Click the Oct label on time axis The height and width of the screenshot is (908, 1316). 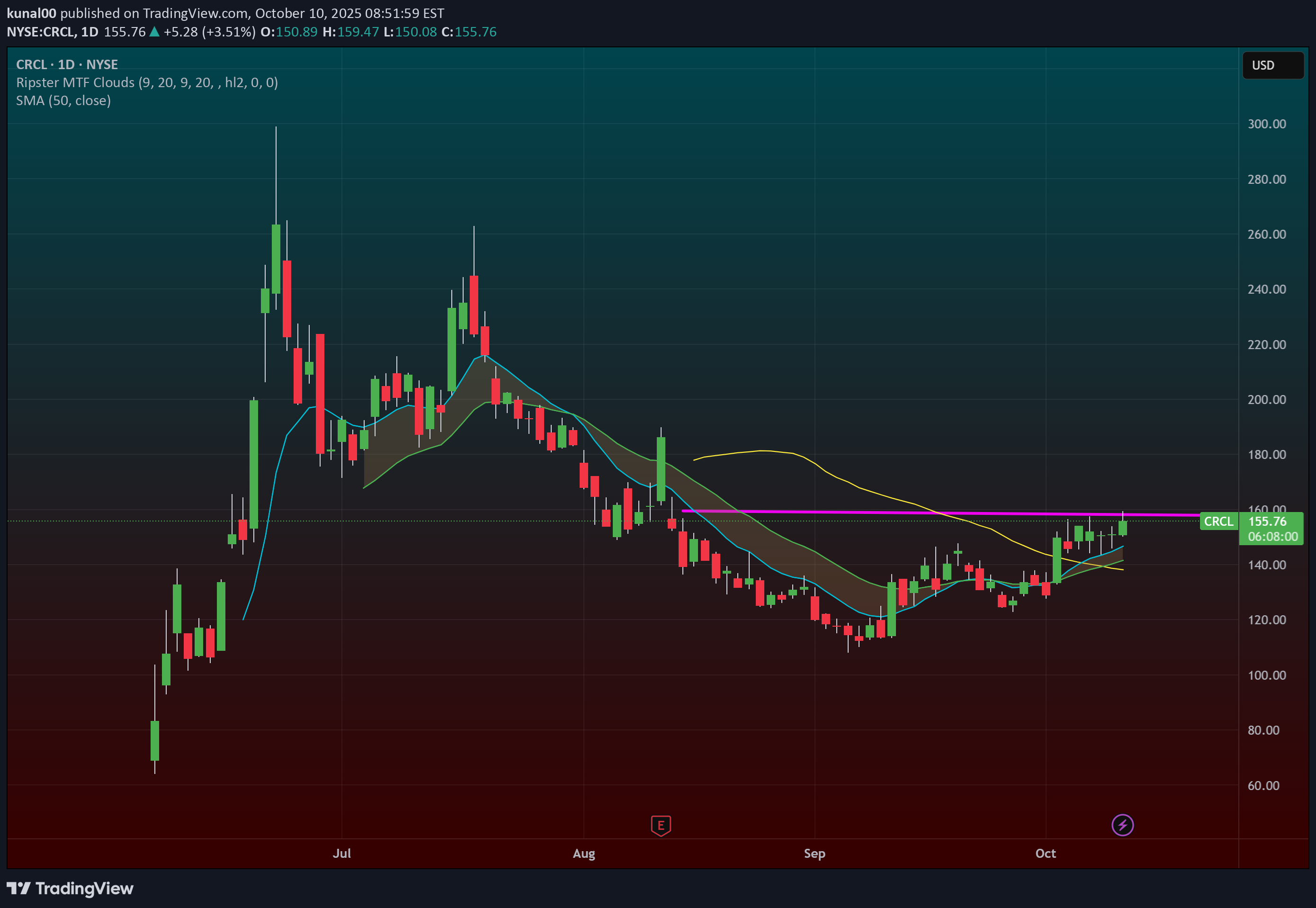click(x=1045, y=854)
